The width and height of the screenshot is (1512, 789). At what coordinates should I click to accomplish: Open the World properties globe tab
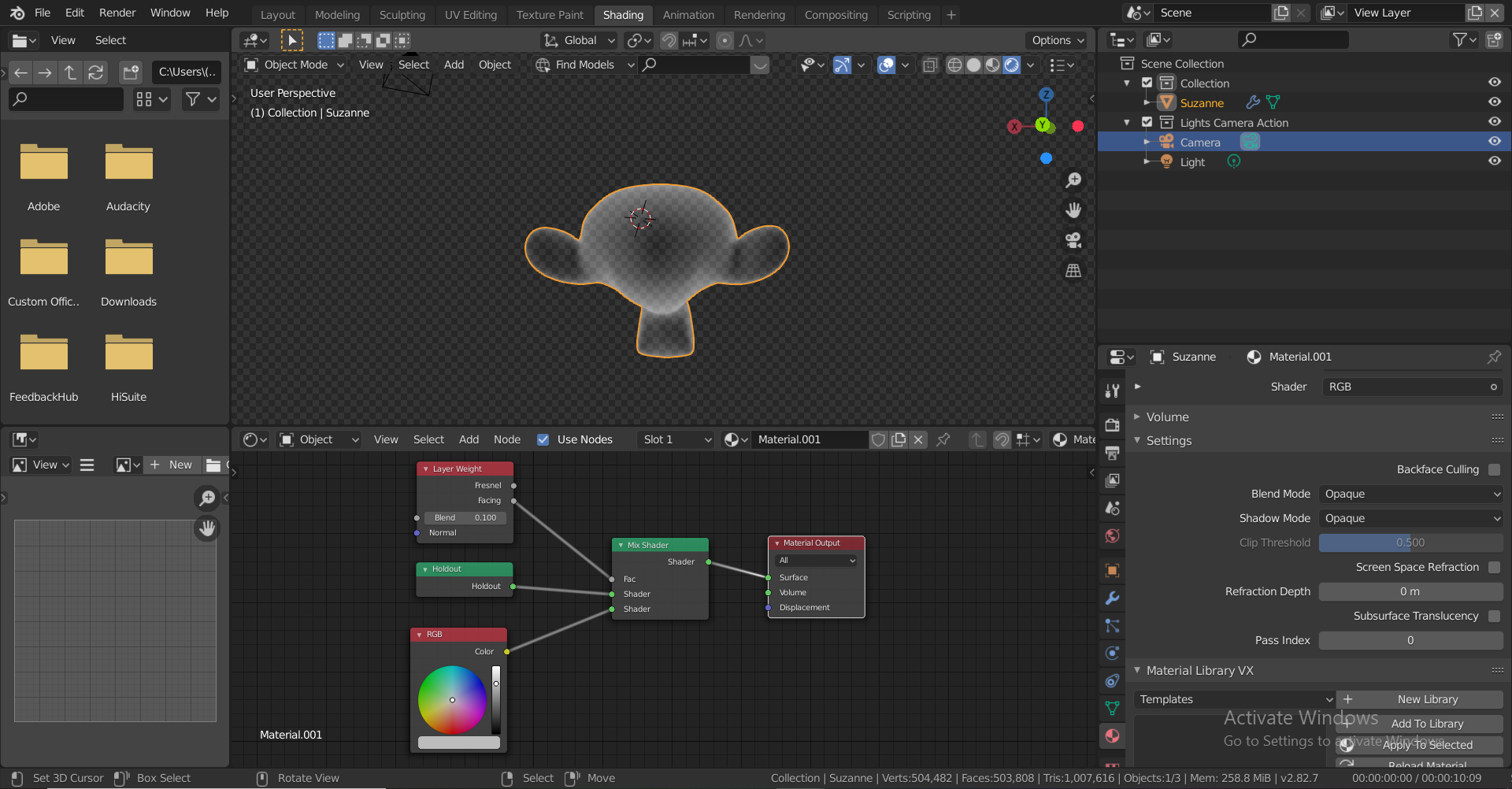pyautogui.click(x=1112, y=535)
